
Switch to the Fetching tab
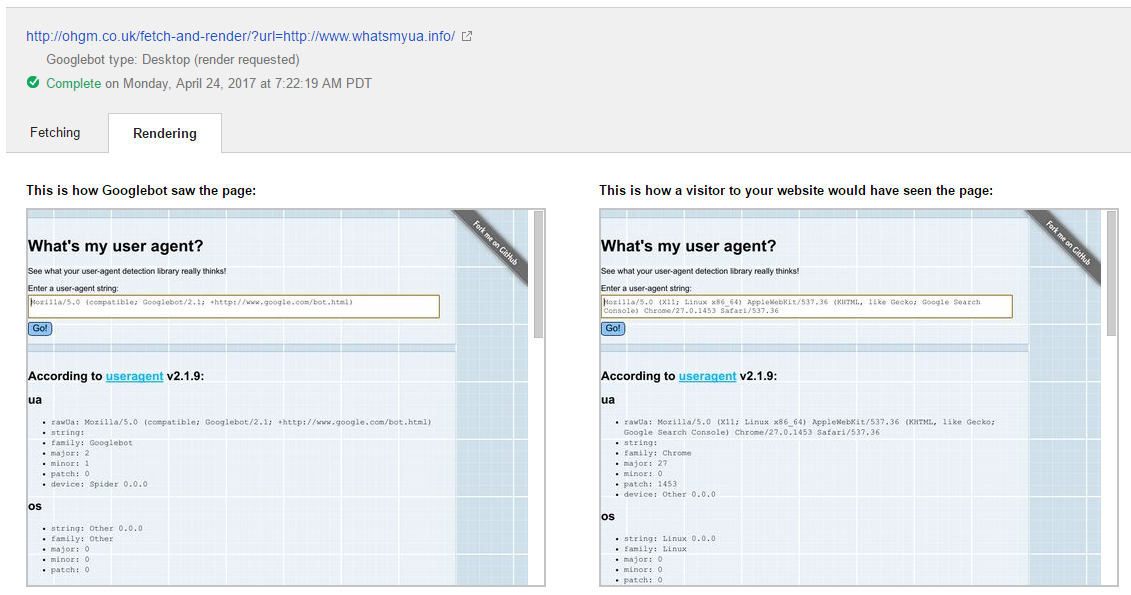pos(55,132)
